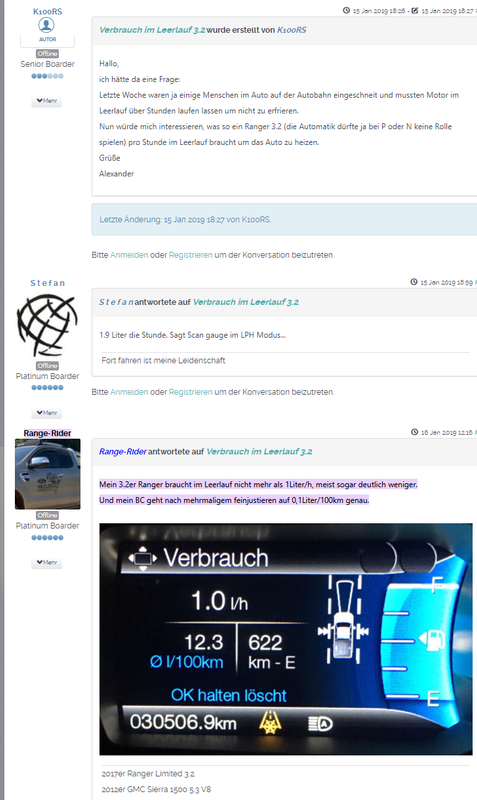
Task: Click clock icon beside 15 Jan 2019 18:26
Action: (346, 11)
